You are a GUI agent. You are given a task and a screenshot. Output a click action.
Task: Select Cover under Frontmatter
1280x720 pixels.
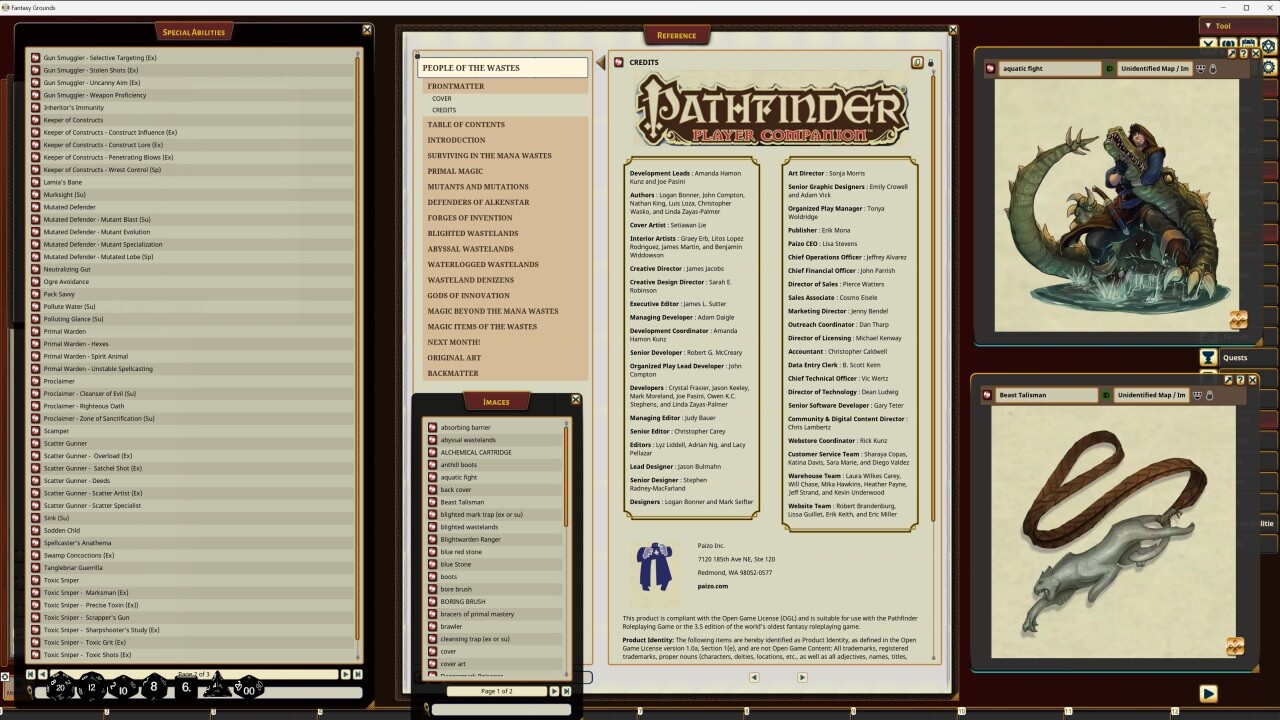click(442, 99)
